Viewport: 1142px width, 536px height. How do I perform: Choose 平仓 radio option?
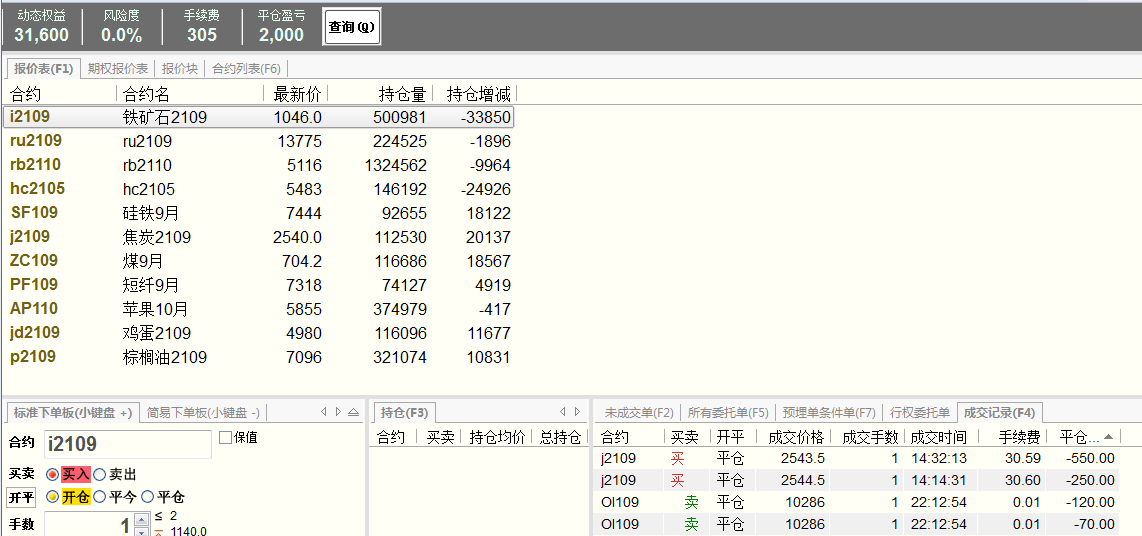(x=148, y=497)
